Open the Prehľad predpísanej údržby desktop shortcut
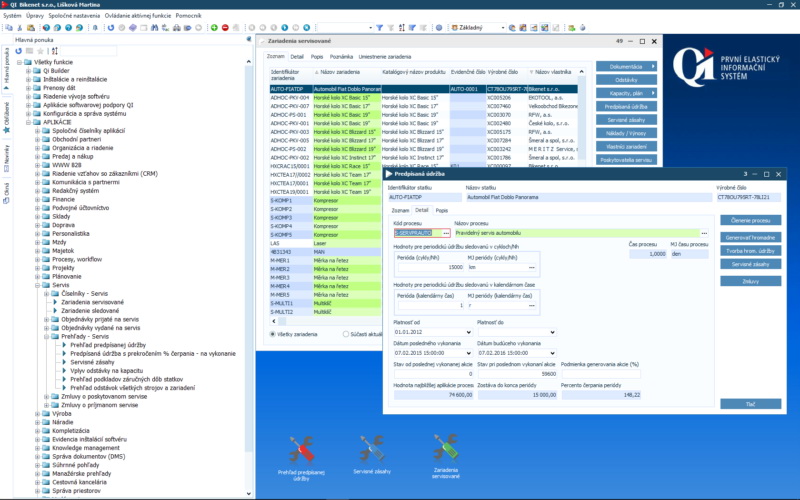Viewport: 800px width, 500px height. (x=302, y=458)
